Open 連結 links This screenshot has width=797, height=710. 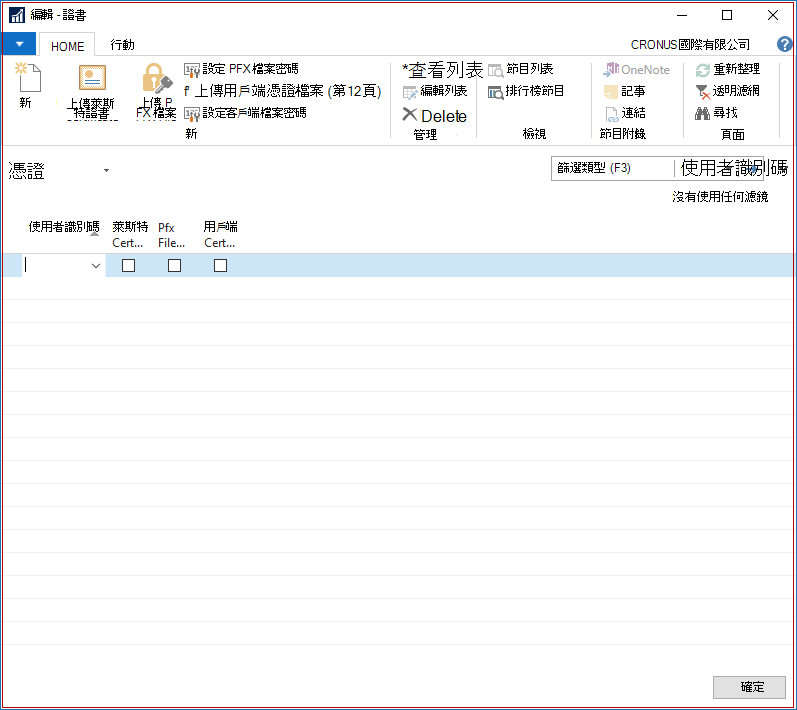(625, 113)
